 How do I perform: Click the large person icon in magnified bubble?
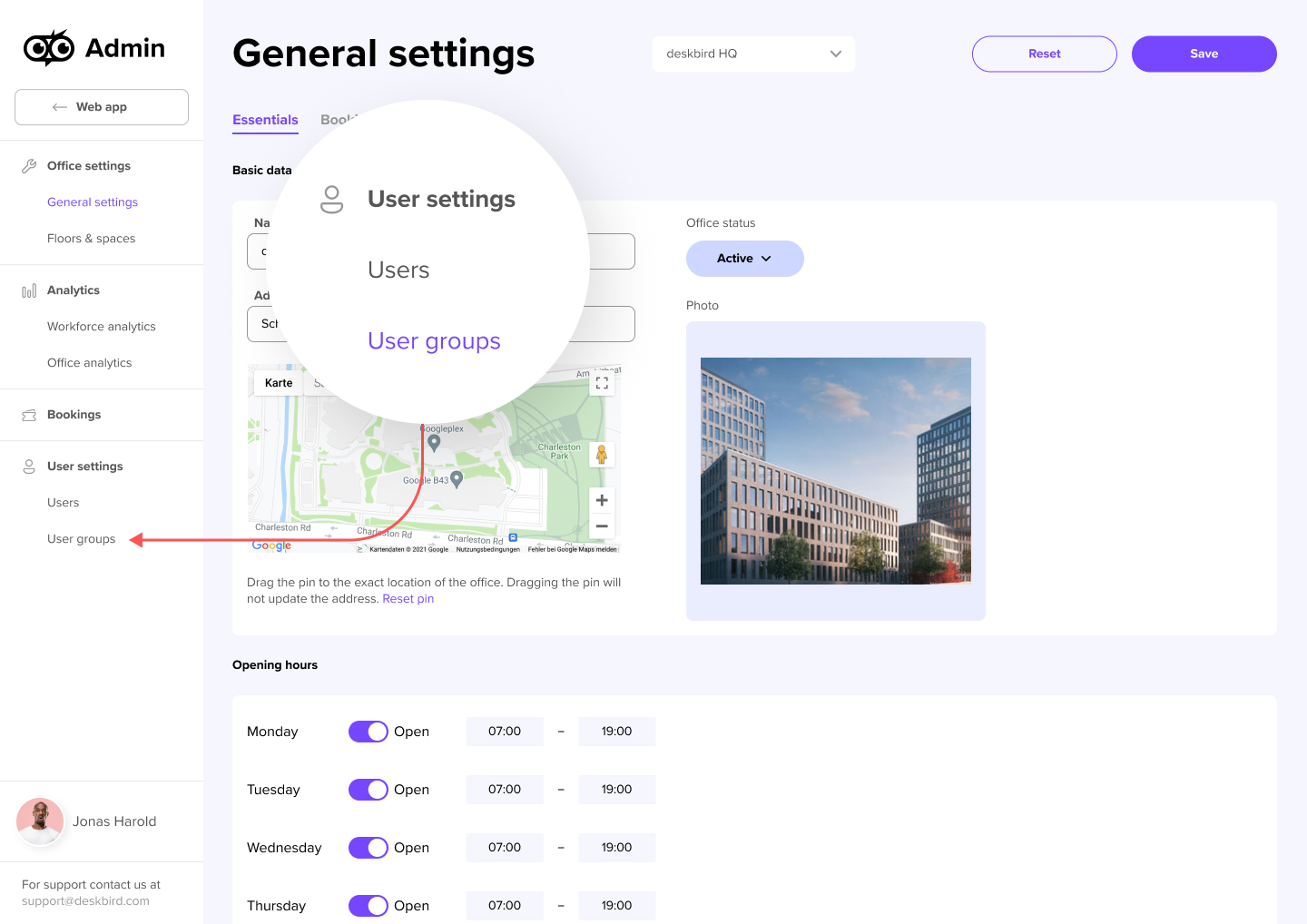pyautogui.click(x=332, y=200)
